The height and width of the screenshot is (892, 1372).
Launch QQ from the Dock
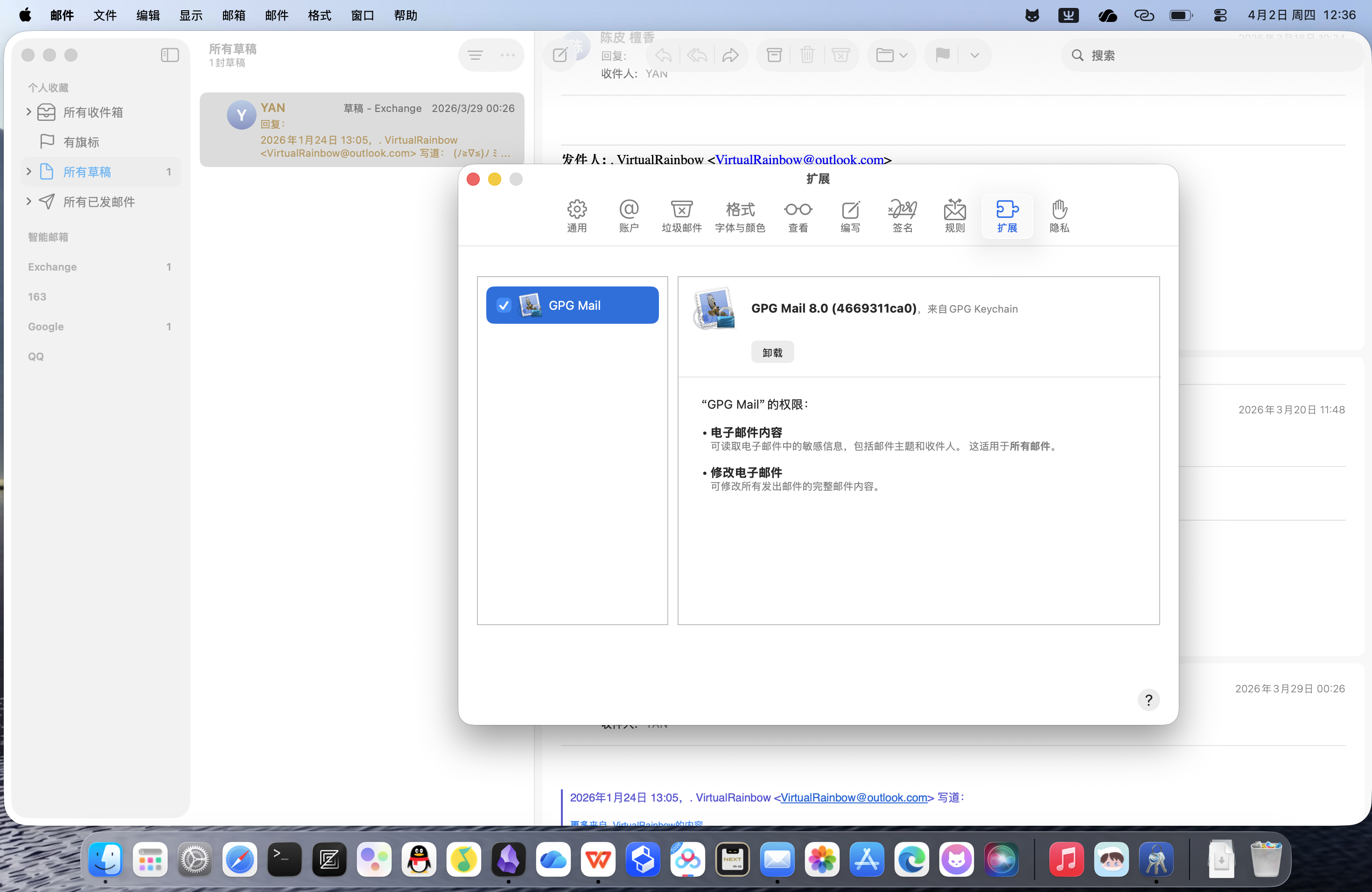[x=419, y=860]
